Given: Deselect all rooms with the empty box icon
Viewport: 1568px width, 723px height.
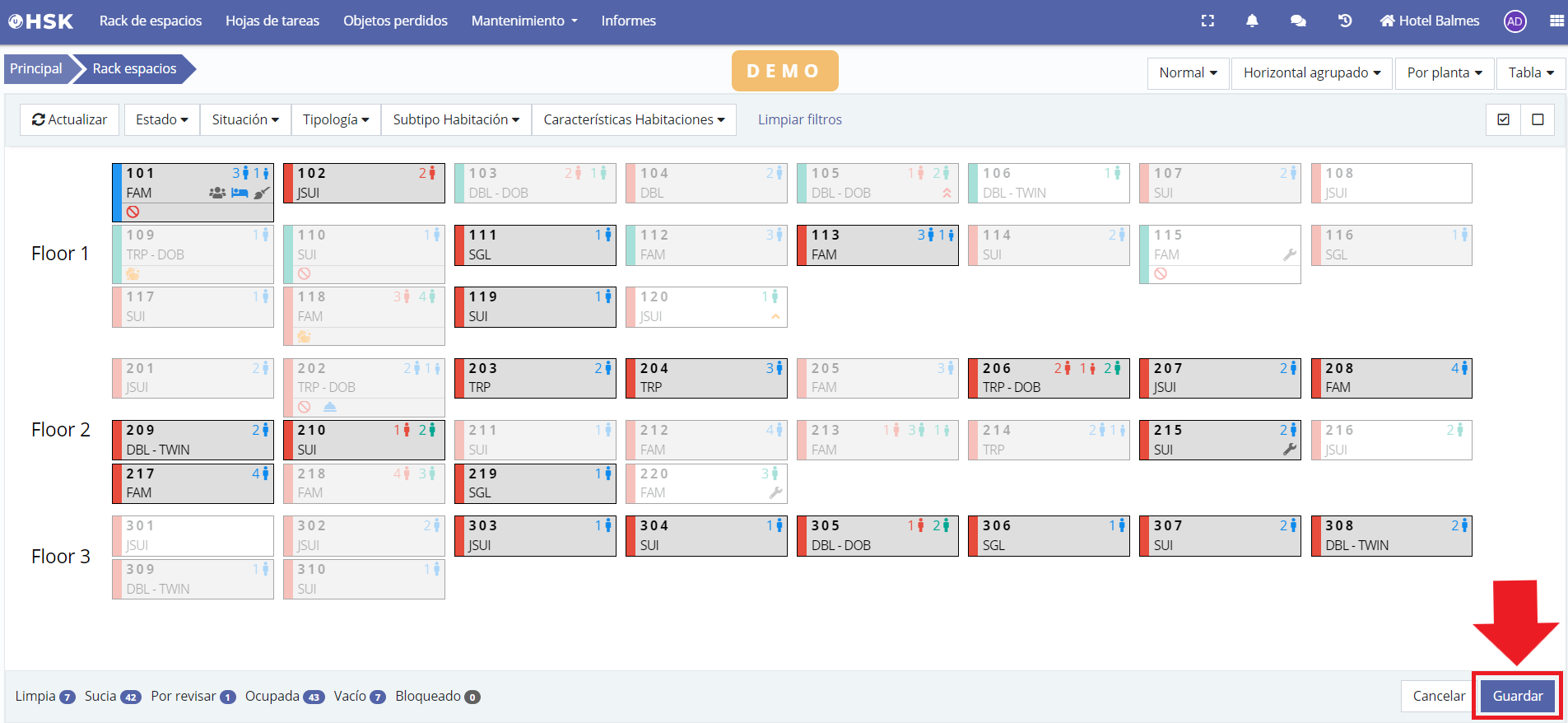Looking at the screenshot, I should [1538, 119].
